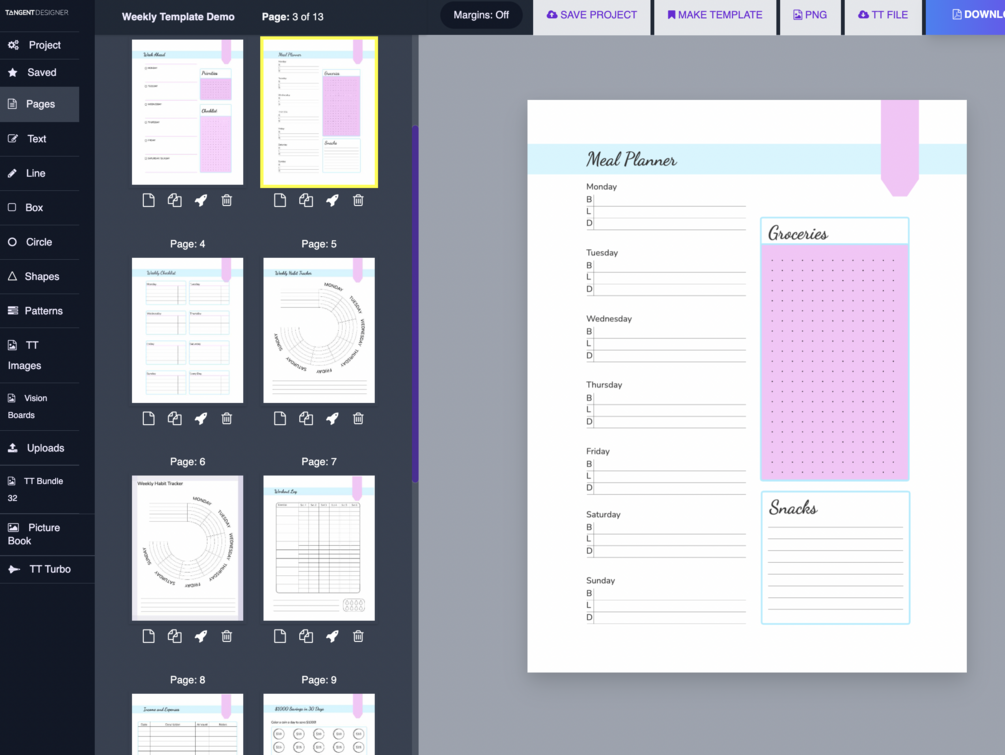Click the Download button
The image size is (1005, 755).
[x=966, y=15]
